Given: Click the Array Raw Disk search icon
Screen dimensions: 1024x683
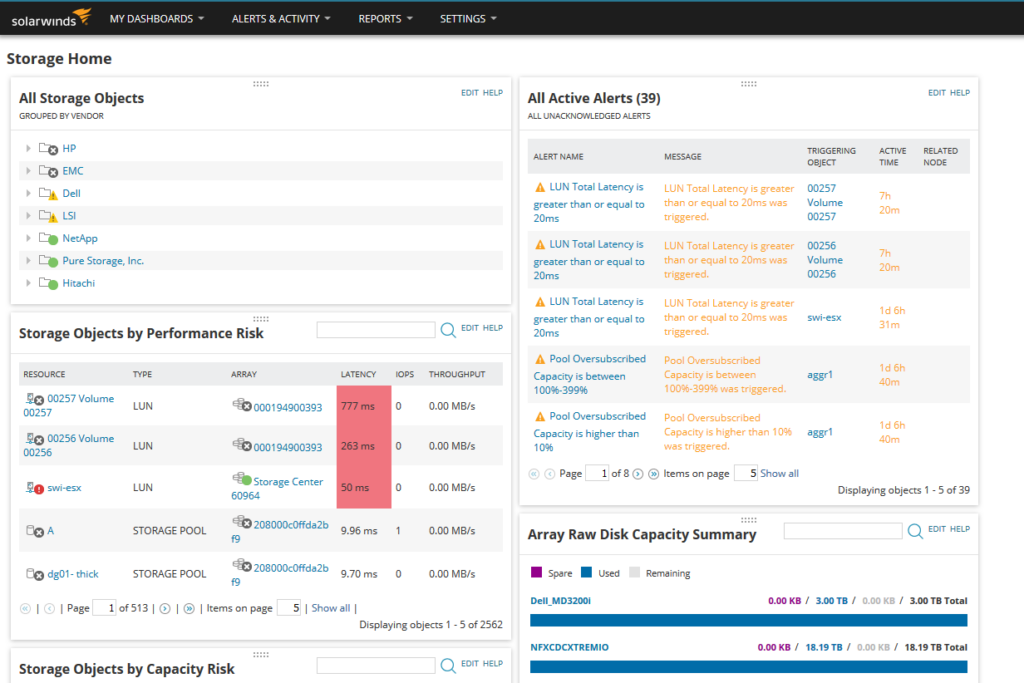Looking at the screenshot, I should click(x=915, y=531).
